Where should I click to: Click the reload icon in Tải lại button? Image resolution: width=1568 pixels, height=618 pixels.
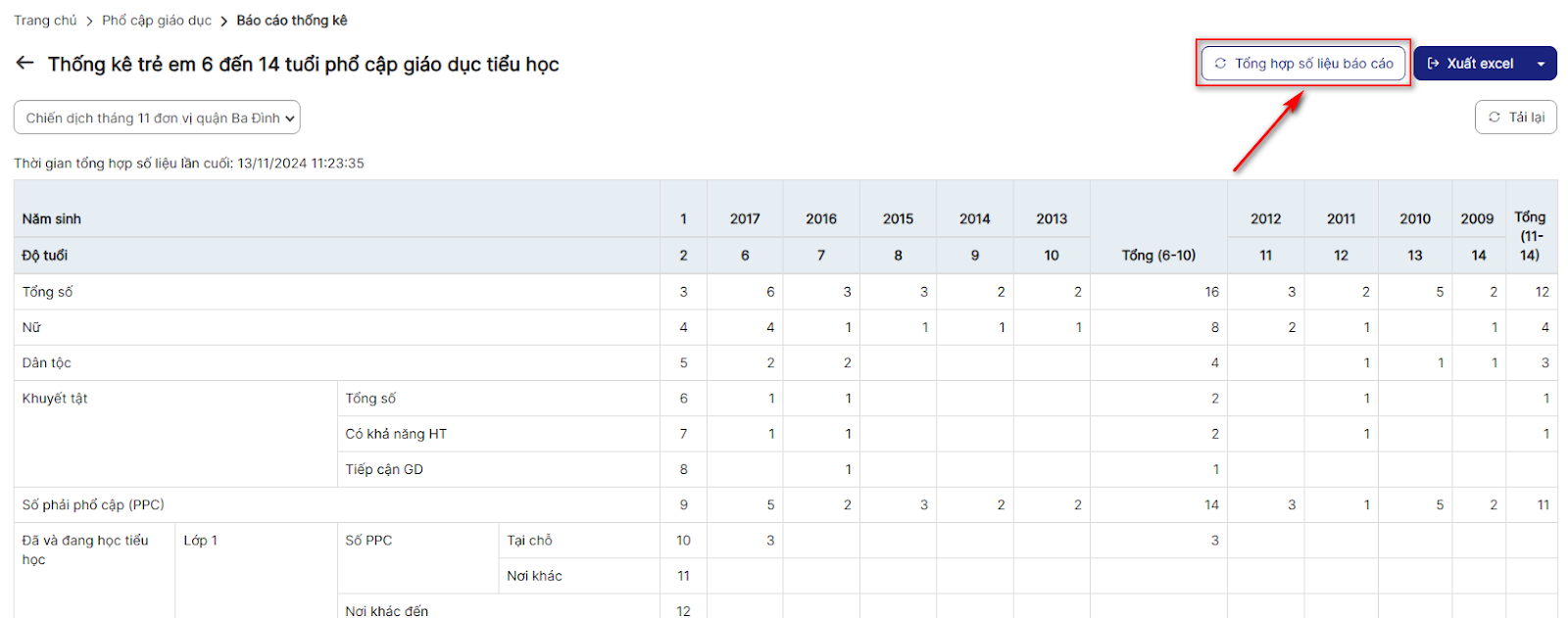tap(1494, 118)
